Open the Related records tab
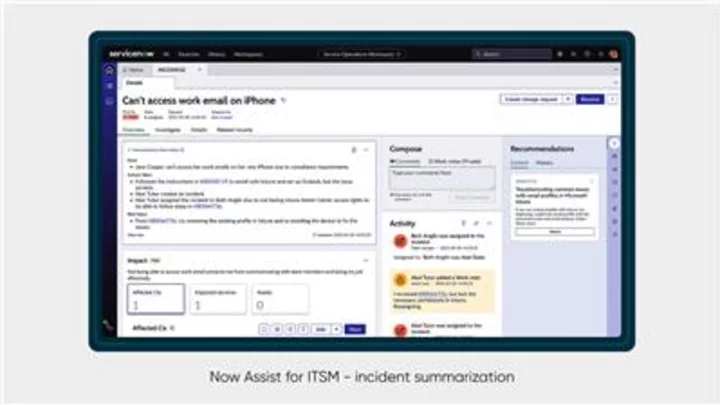 (235, 130)
